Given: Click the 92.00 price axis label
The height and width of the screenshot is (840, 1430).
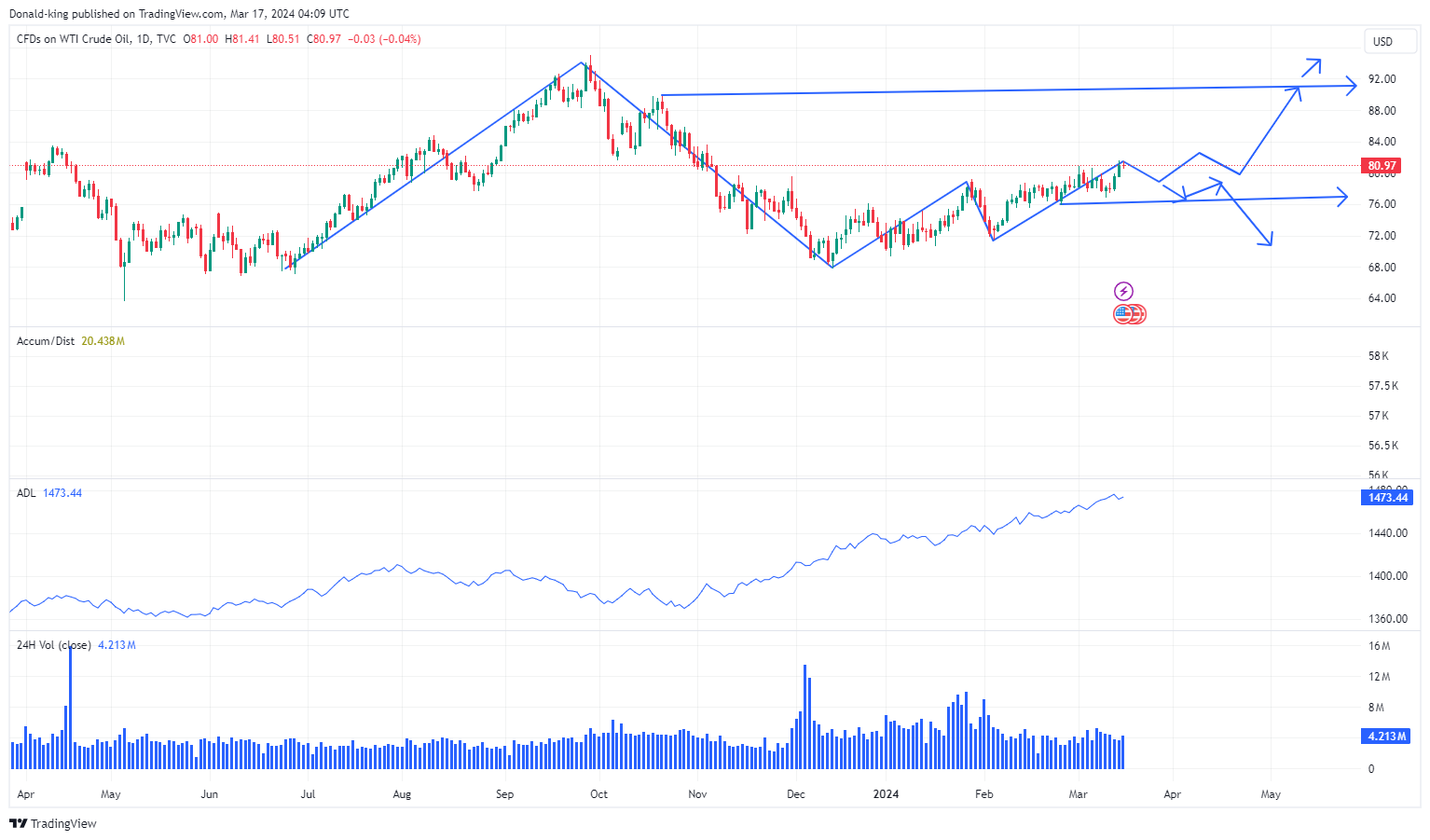Looking at the screenshot, I should (1382, 79).
